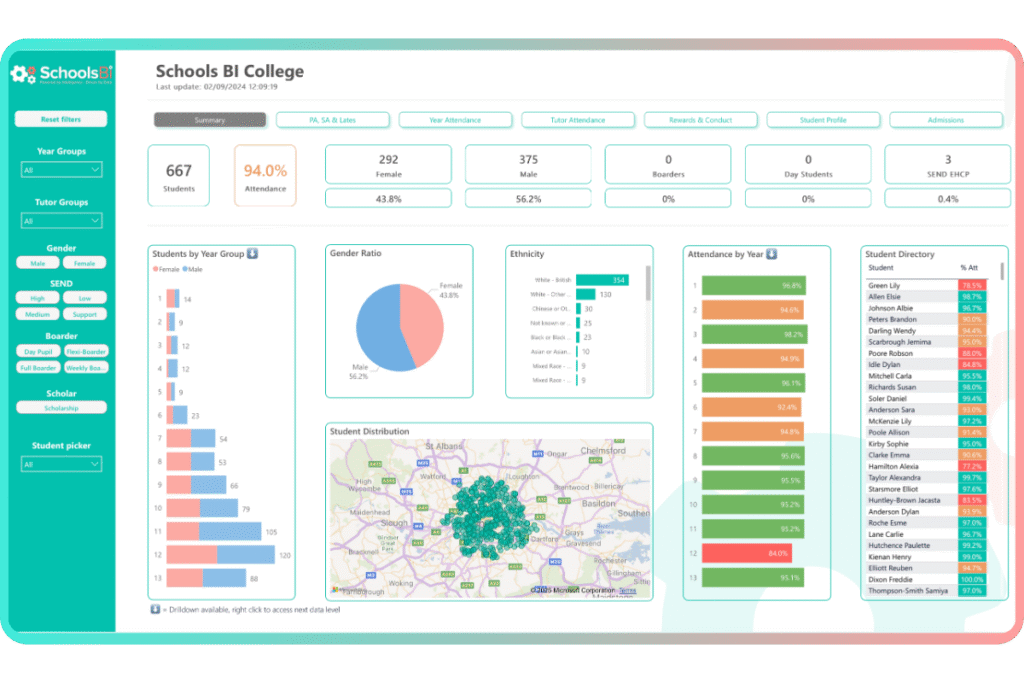Click the Female legend marker in year chart
The height and width of the screenshot is (683, 1024).
coord(156,270)
